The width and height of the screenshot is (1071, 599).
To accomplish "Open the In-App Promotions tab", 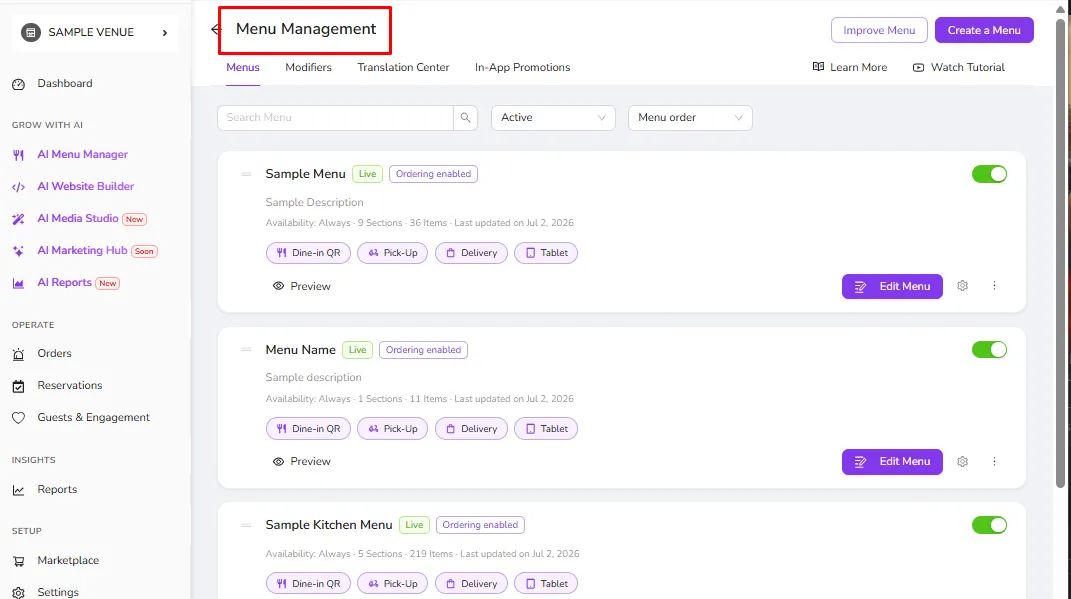I will pyautogui.click(x=522, y=68).
